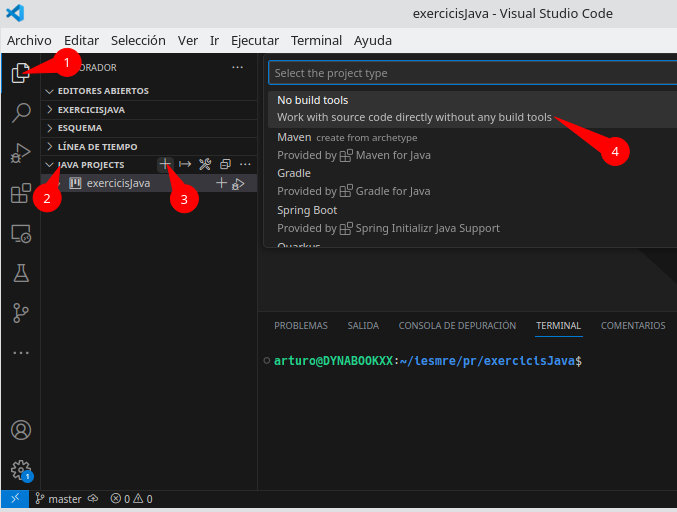Image resolution: width=677 pixels, height=512 pixels.
Task: Expand the EXERCICISJAVA folder section
Action: click(149, 110)
